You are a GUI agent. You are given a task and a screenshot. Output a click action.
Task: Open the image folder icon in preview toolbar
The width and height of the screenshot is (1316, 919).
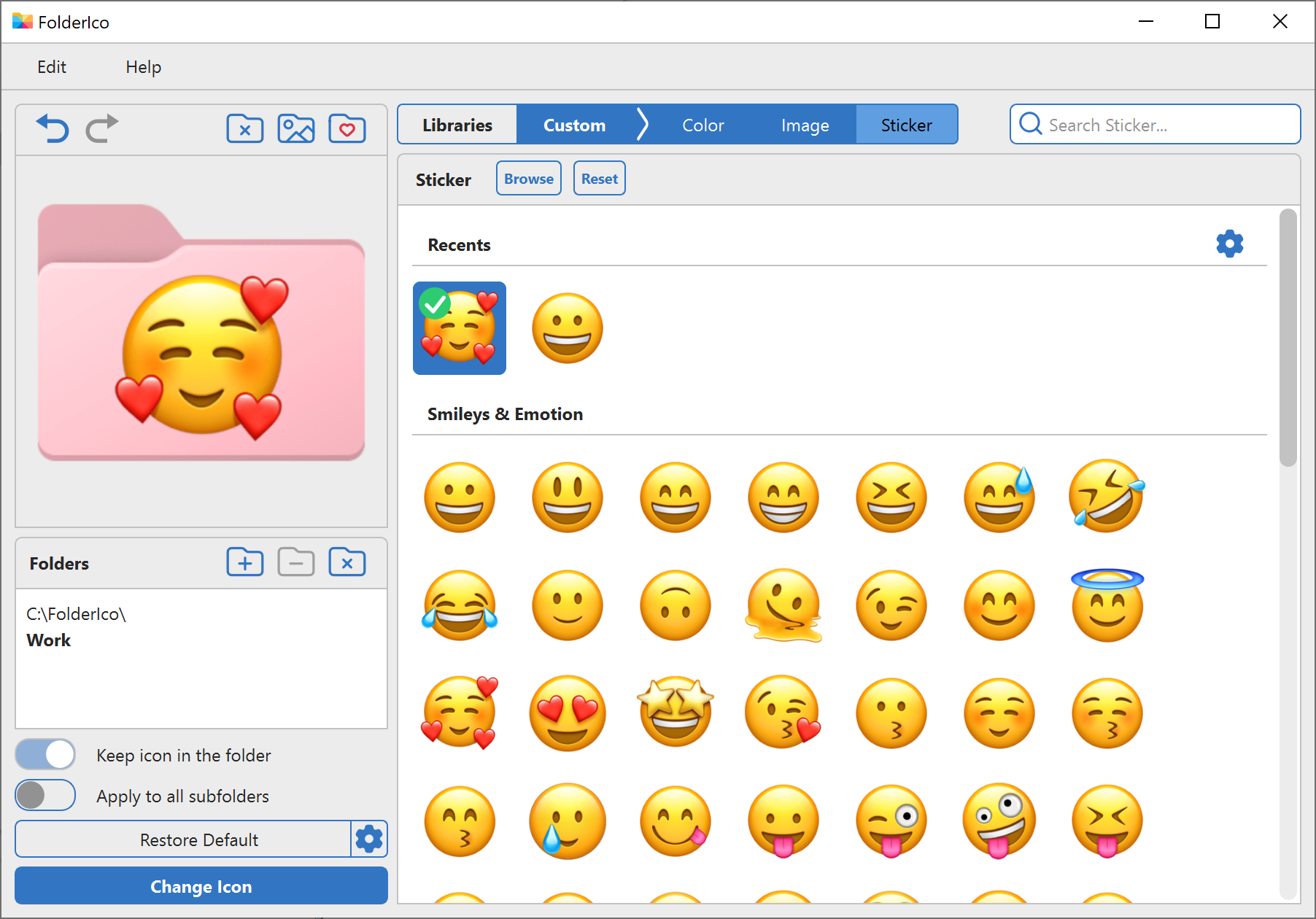(x=296, y=128)
